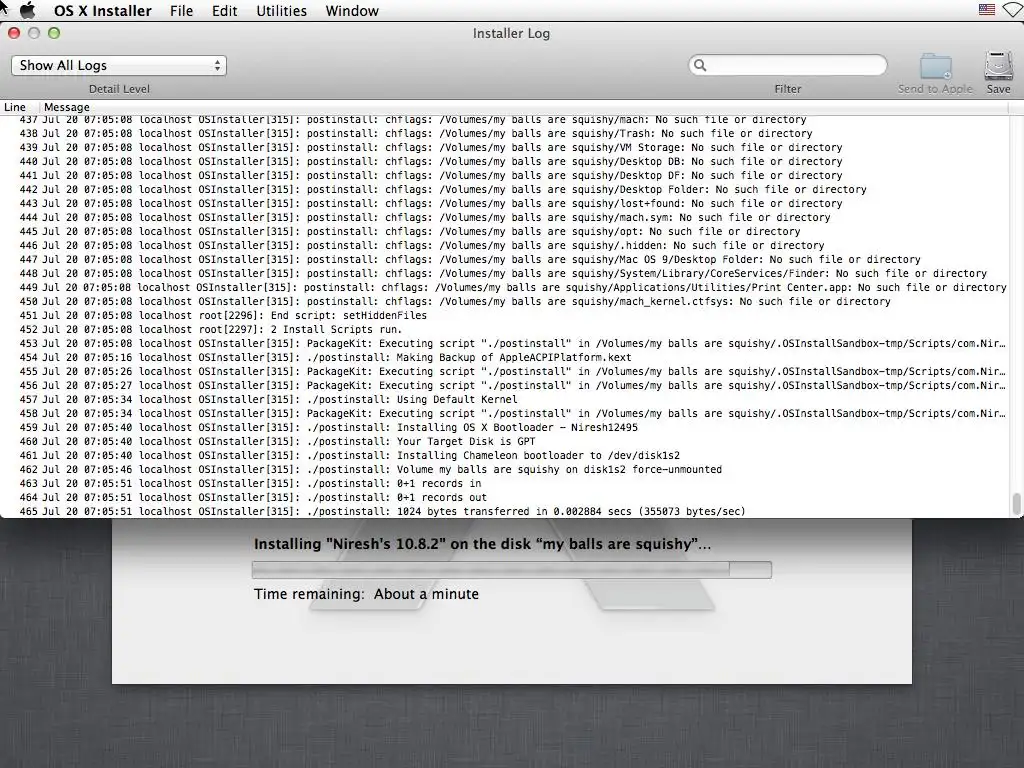Viewport: 1024px width, 768px height.
Task: Open the Window menu
Action: 352,11
